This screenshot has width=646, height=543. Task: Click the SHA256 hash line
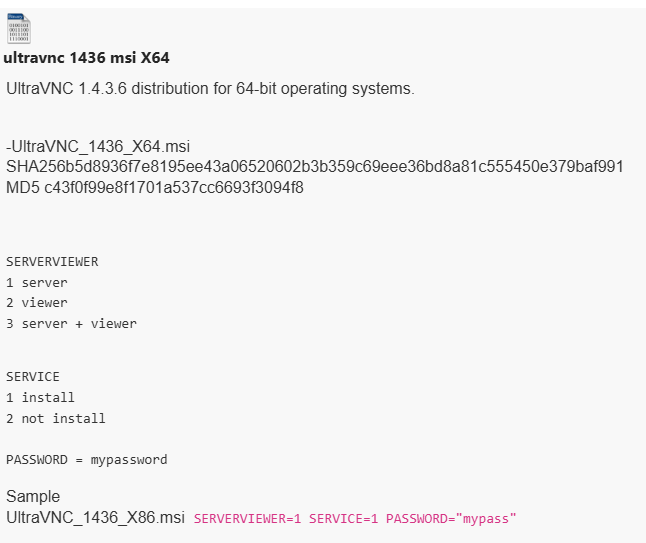pyautogui.click(x=315, y=167)
